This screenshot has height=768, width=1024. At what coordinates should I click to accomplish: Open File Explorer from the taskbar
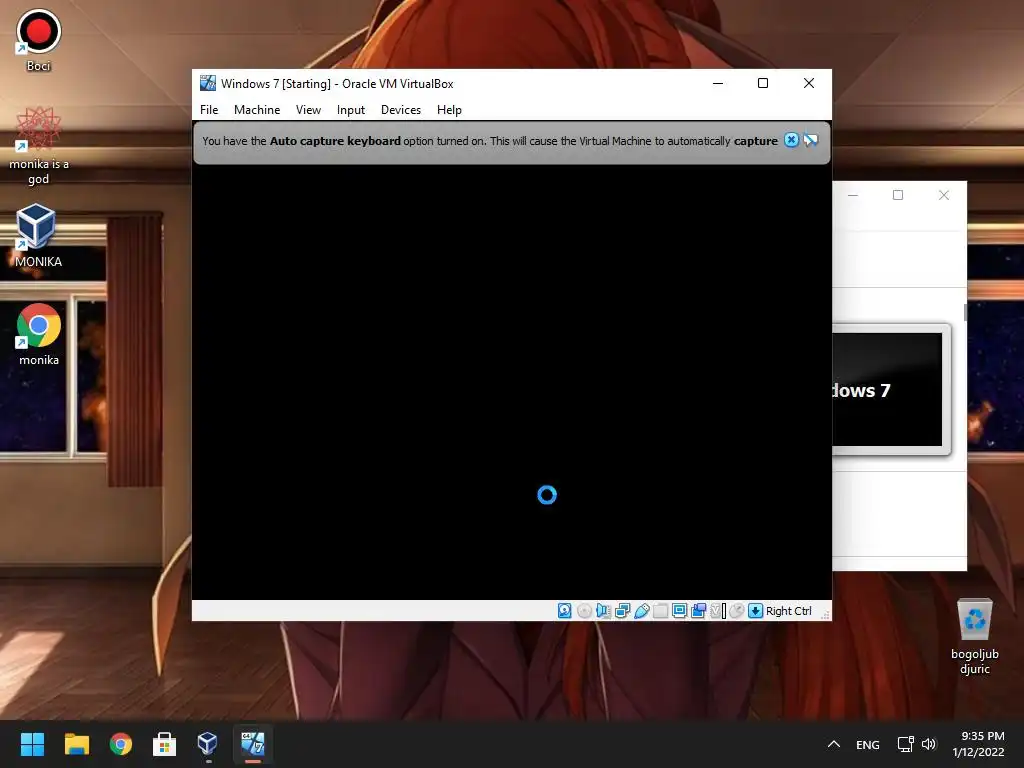coord(76,744)
